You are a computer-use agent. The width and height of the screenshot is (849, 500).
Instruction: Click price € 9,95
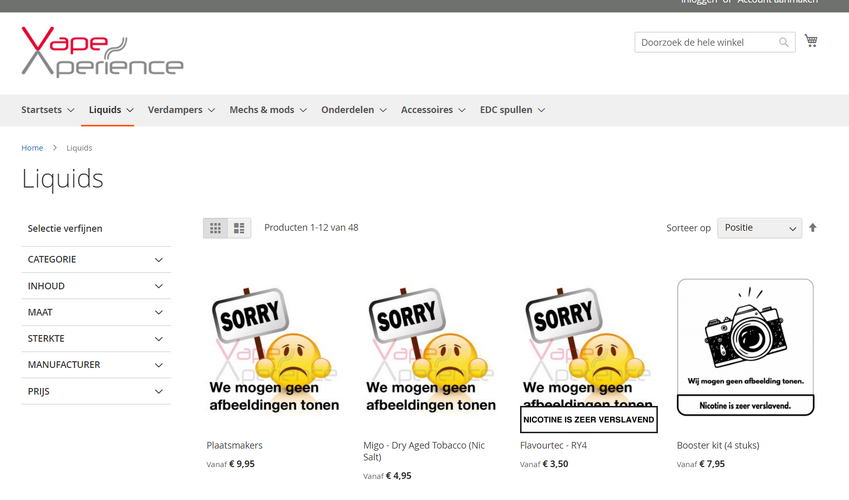(x=242, y=464)
